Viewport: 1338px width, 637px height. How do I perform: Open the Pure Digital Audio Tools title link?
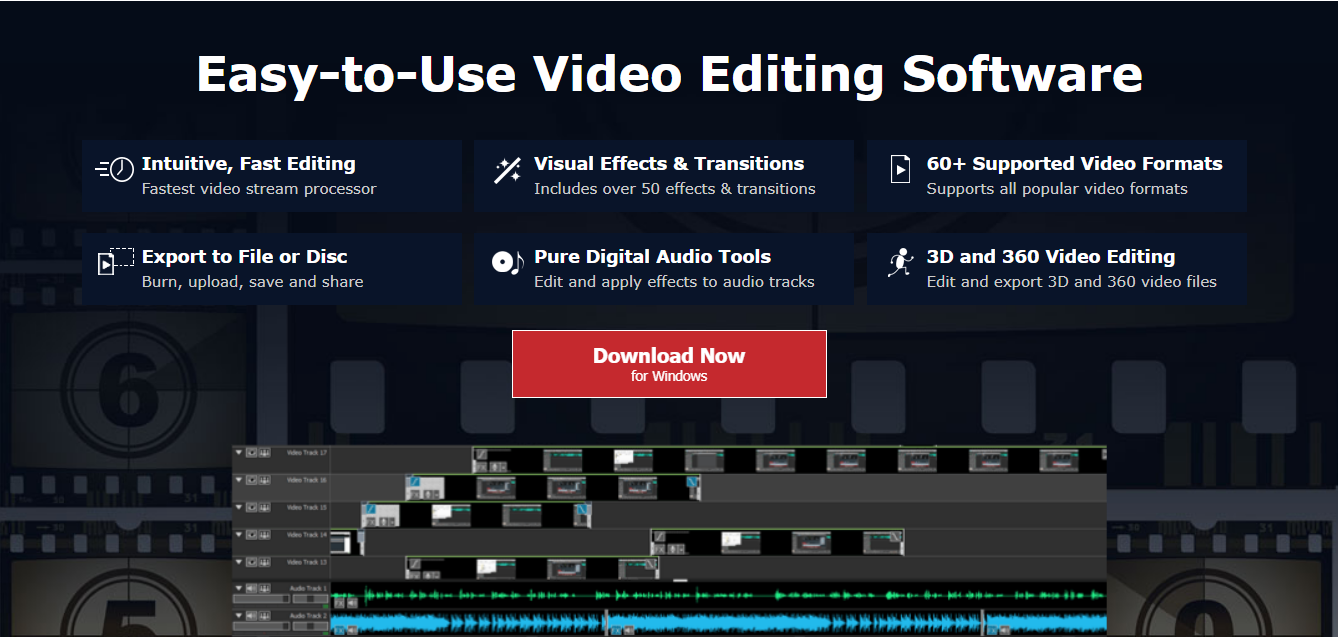(653, 256)
